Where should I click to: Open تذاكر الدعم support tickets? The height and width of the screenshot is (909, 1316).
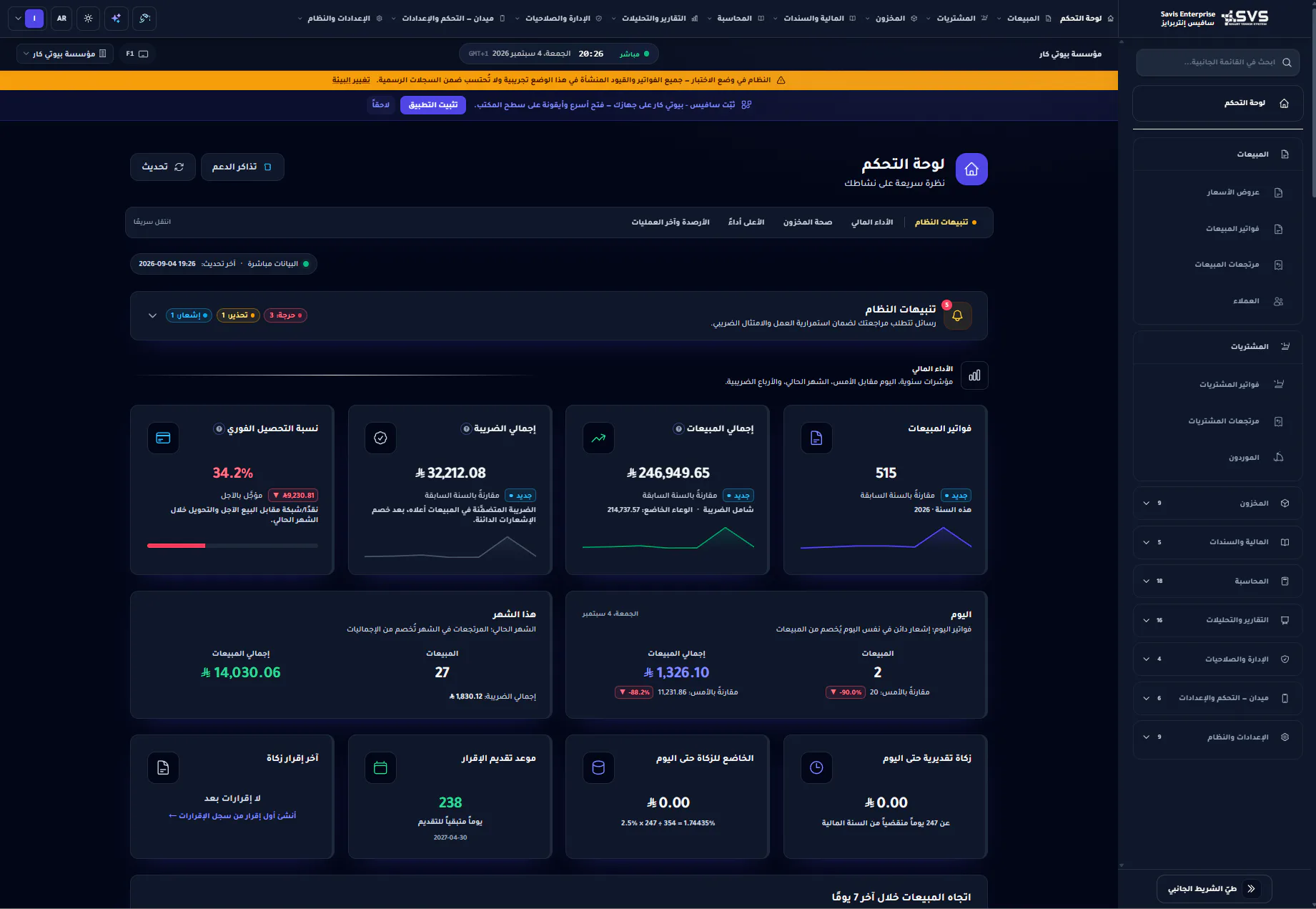tap(242, 167)
